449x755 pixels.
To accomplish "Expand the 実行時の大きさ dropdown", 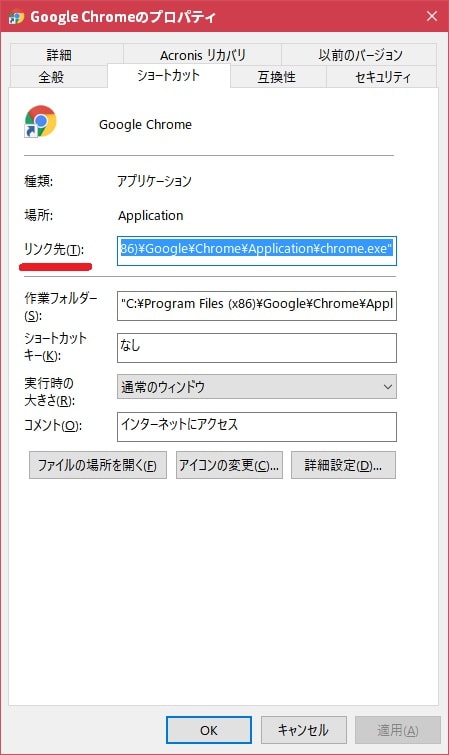I will [257, 387].
